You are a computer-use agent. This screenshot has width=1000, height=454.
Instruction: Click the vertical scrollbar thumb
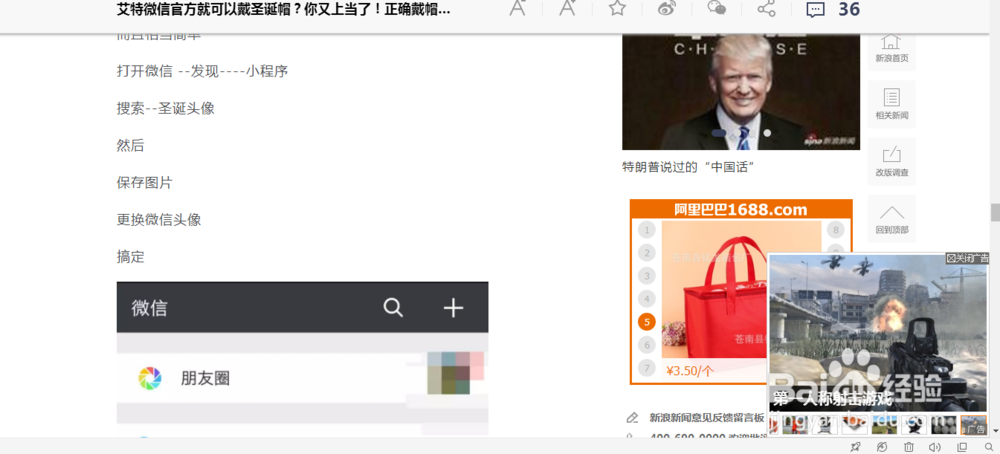point(994,212)
